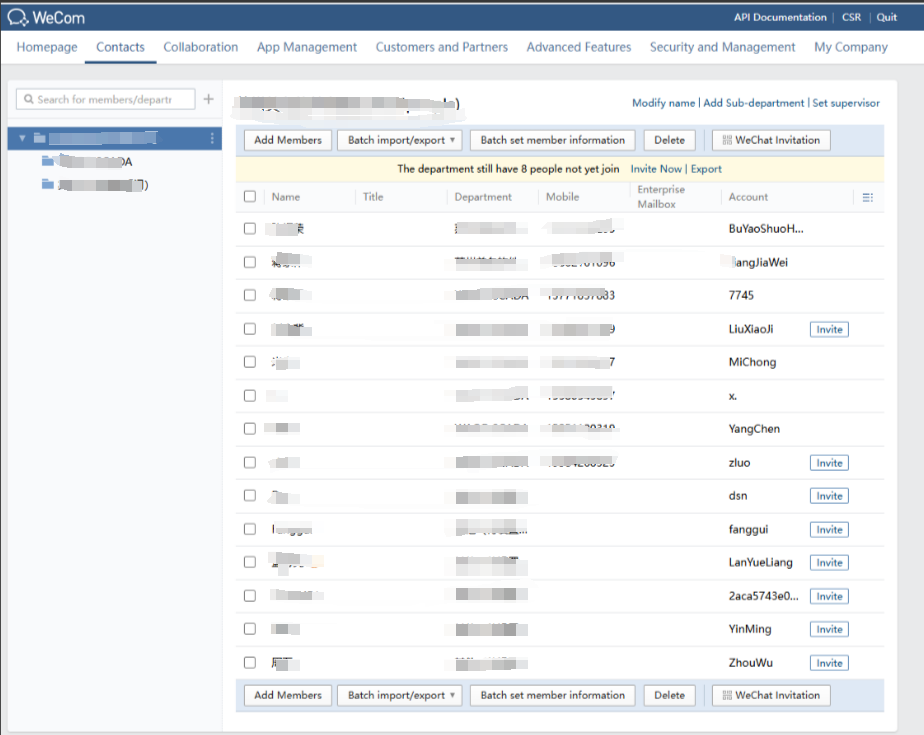Click the Invite Now link
The image size is (924, 735).
656,169
